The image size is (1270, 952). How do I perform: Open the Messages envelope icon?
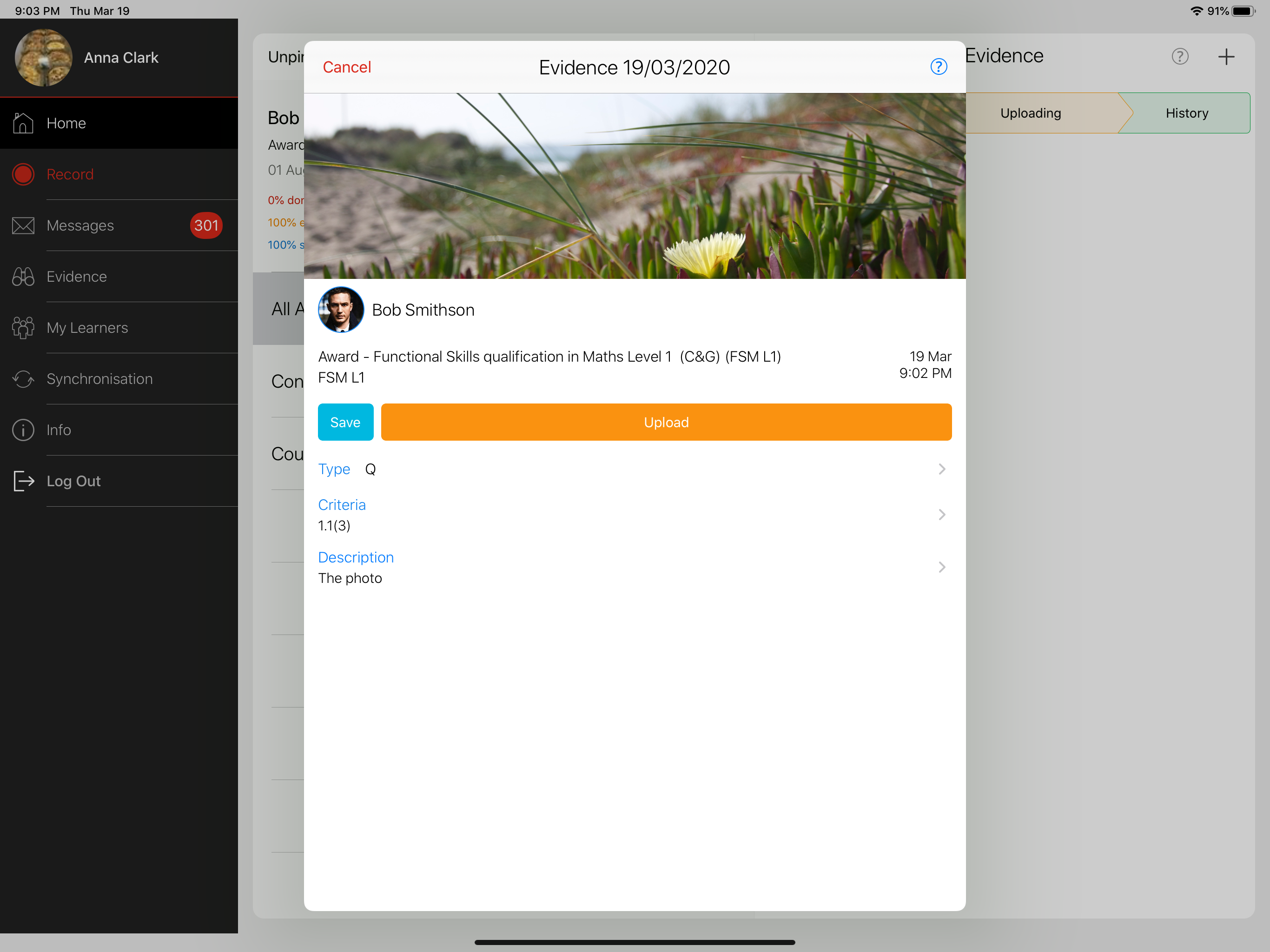(x=23, y=225)
